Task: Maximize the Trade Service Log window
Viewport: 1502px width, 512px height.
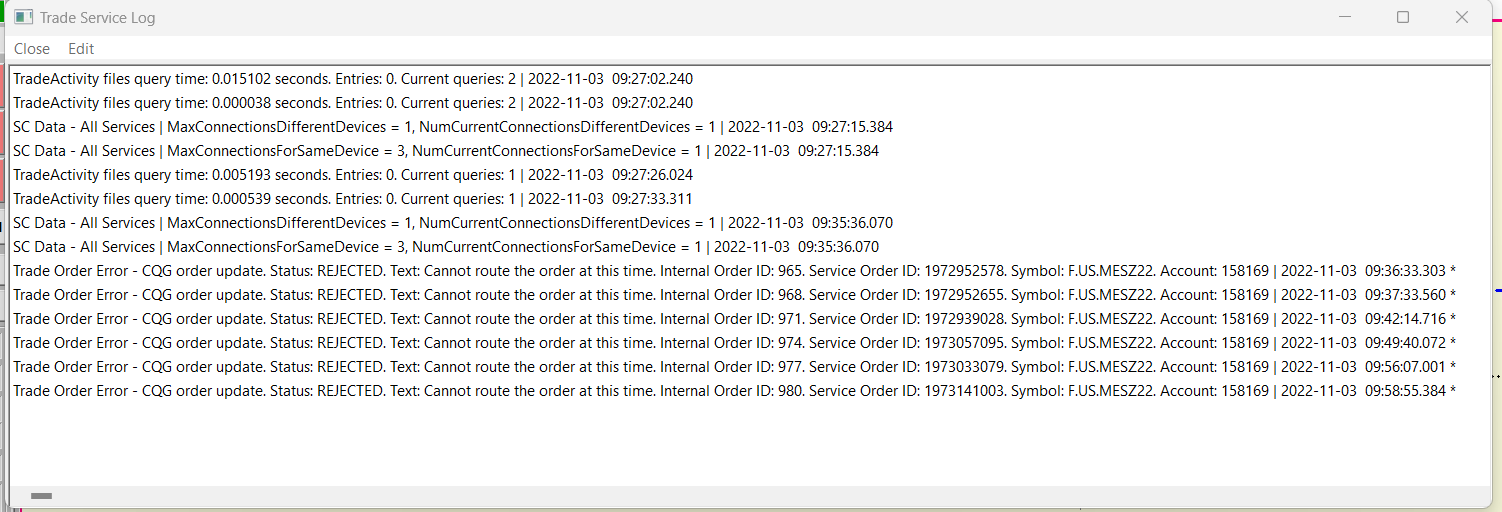Action: tap(1403, 17)
